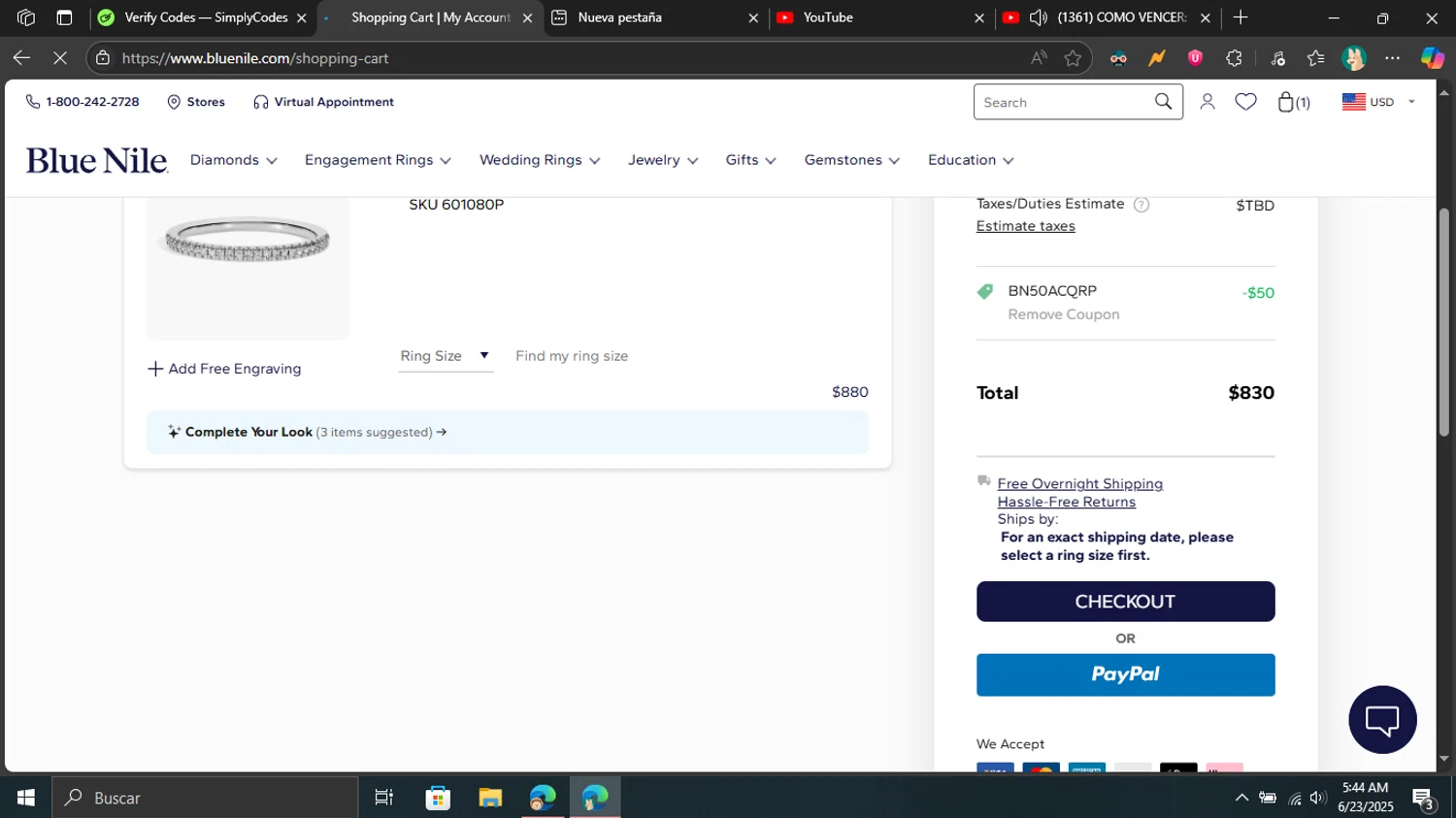Close the Nueva pestaña tab
Screen dimensions: 1456x818
point(753,17)
